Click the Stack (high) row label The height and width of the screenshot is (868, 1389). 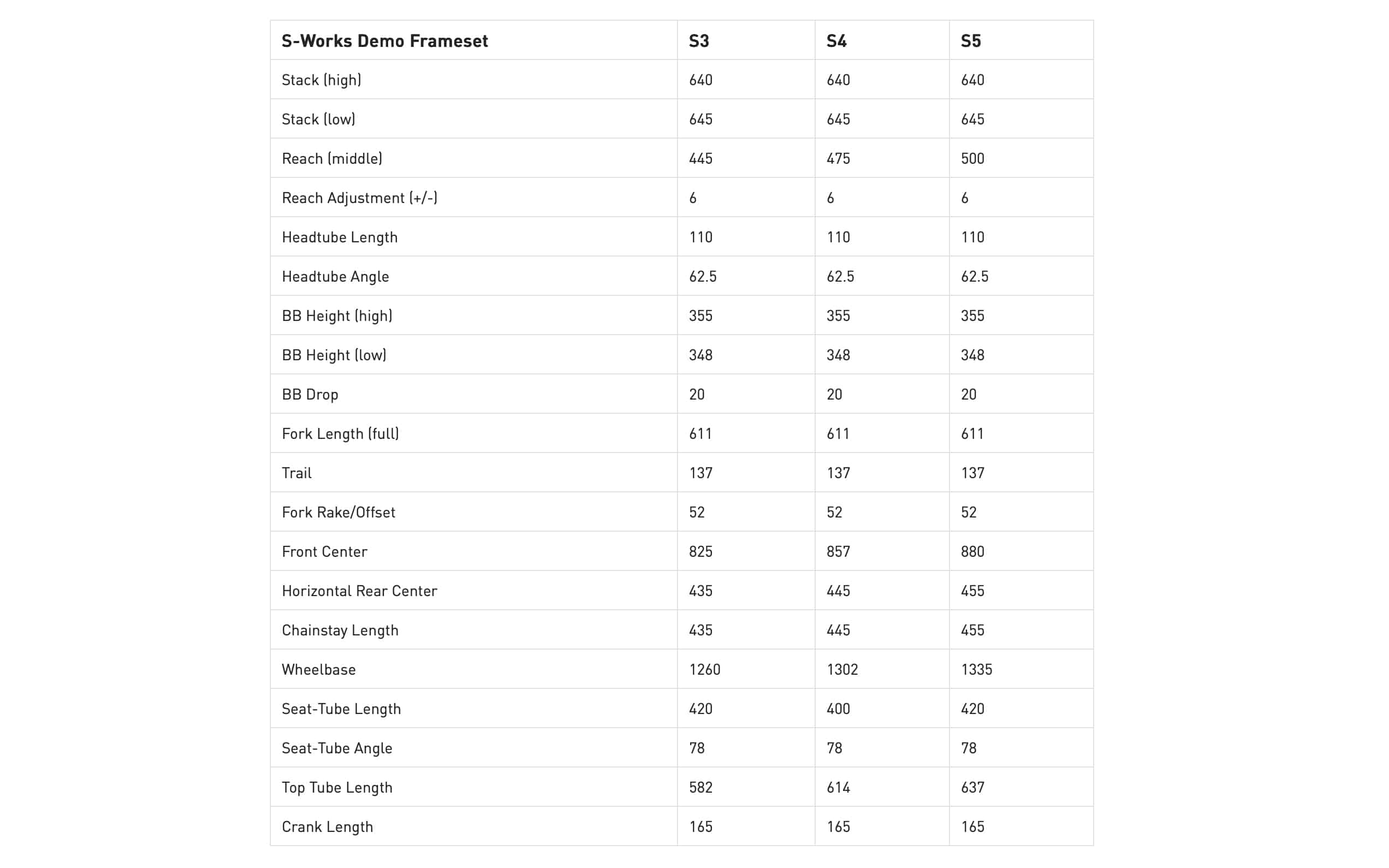pyautogui.click(x=322, y=80)
